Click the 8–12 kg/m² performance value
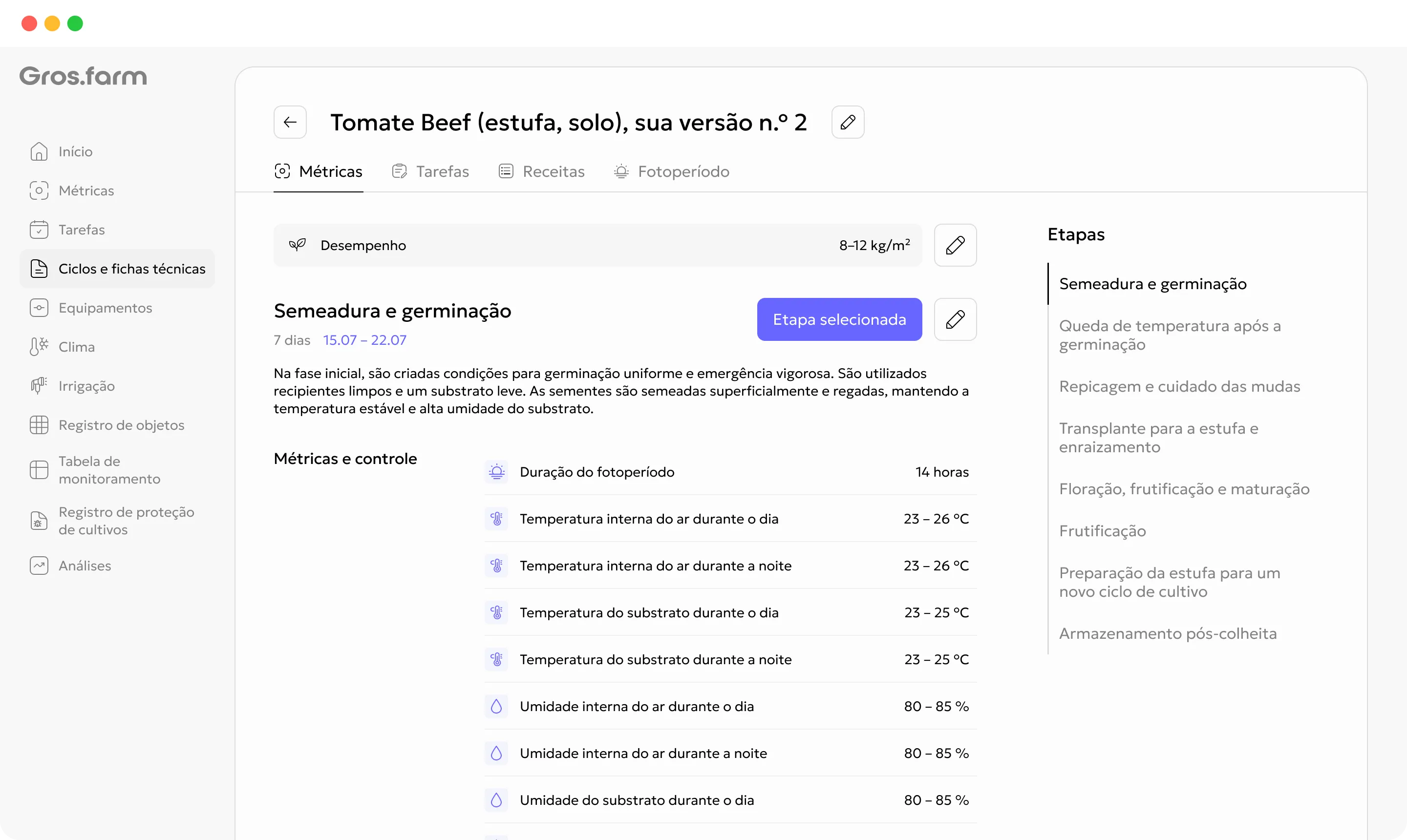The width and height of the screenshot is (1407, 840). (874, 245)
